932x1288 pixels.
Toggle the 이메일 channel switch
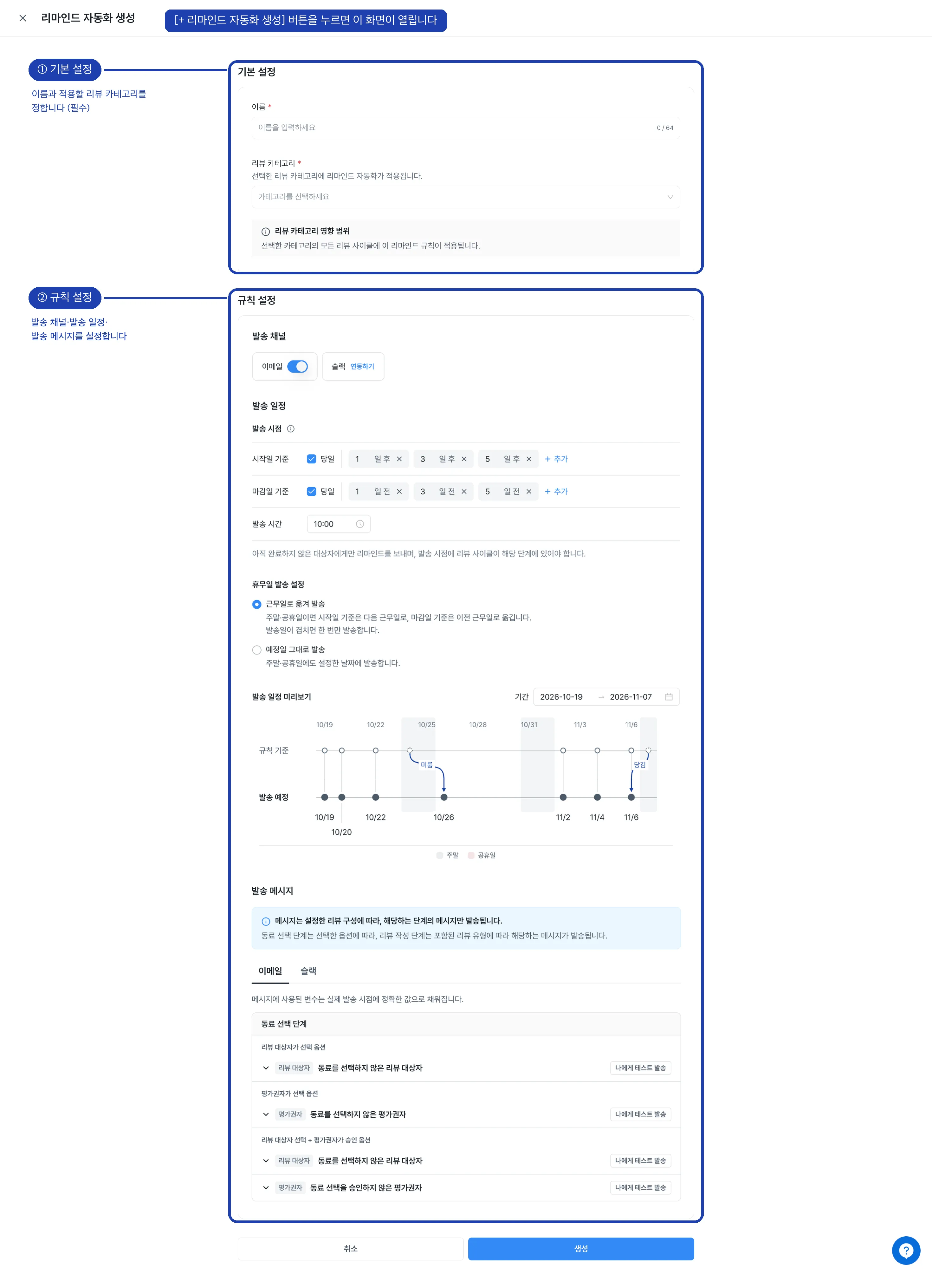(297, 367)
